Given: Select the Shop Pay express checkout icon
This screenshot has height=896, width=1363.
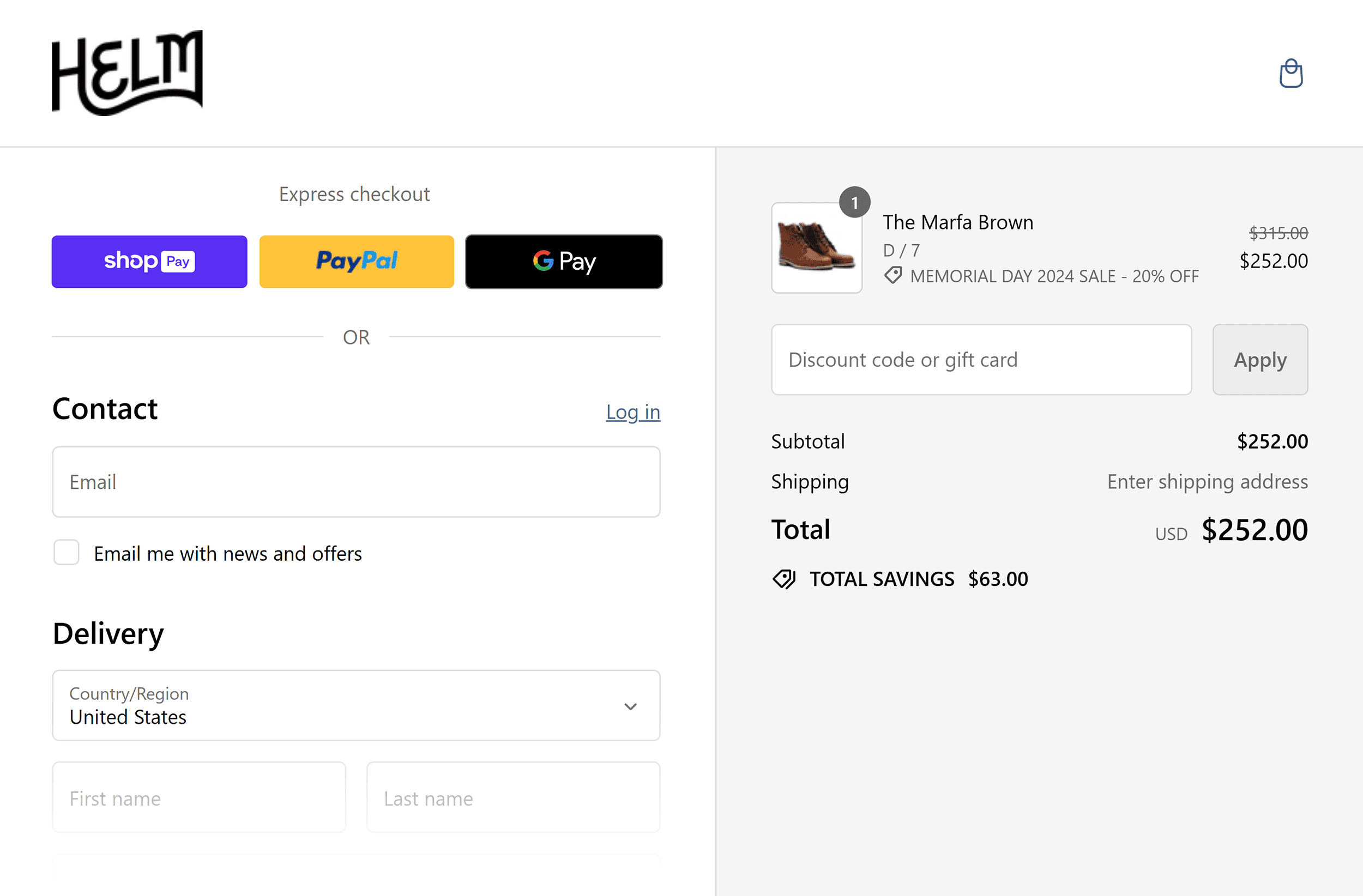Looking at the screenshot, I should [x=149, y=261].
